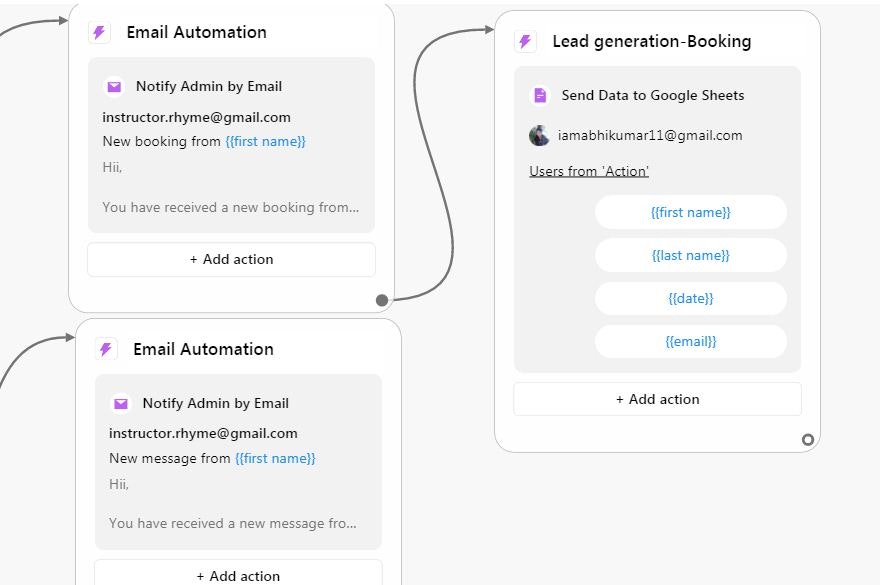Add action to lower Email Automation node
The image size is (880, 585).
tap(238, 575)
